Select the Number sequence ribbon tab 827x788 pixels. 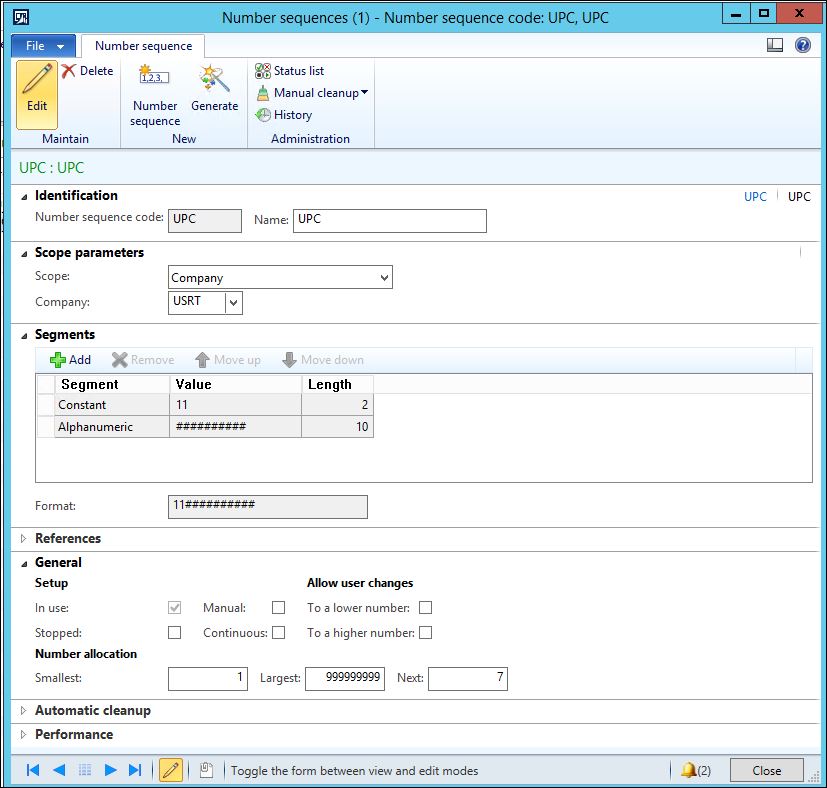(x=143, y=46)
